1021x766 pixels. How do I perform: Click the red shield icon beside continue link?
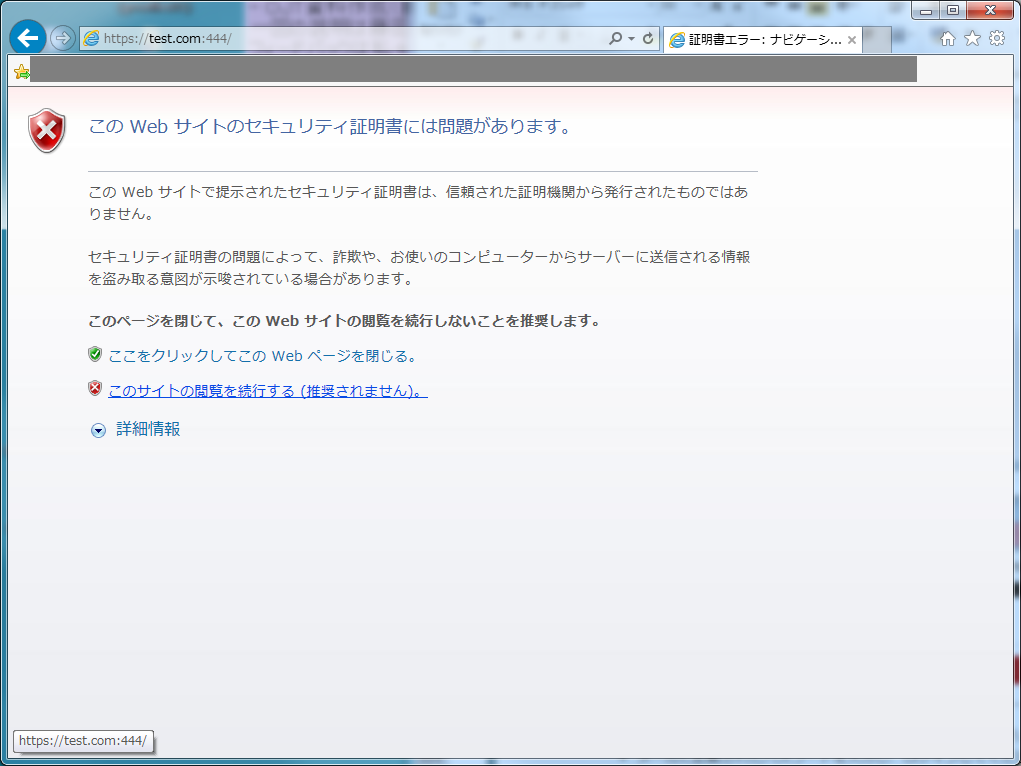(95, 389)
